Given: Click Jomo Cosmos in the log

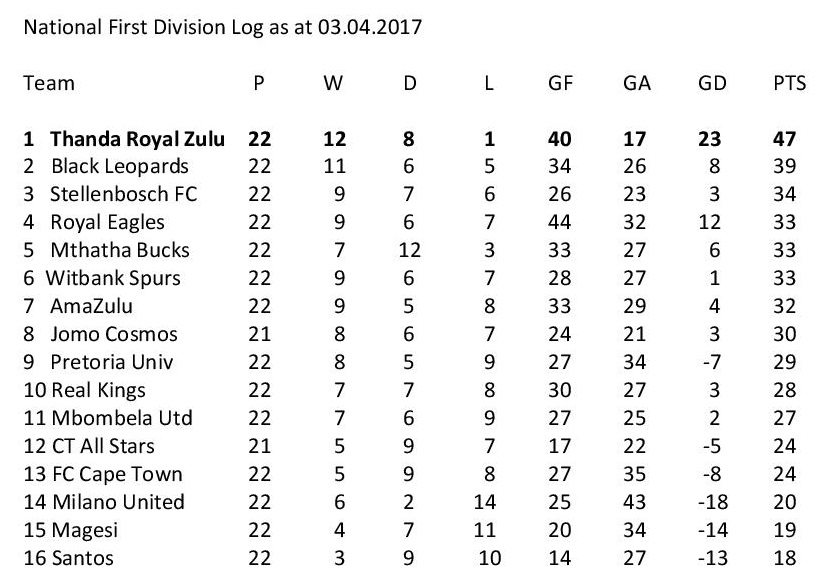Looking at the screenshot, I should tap(114, 334).
